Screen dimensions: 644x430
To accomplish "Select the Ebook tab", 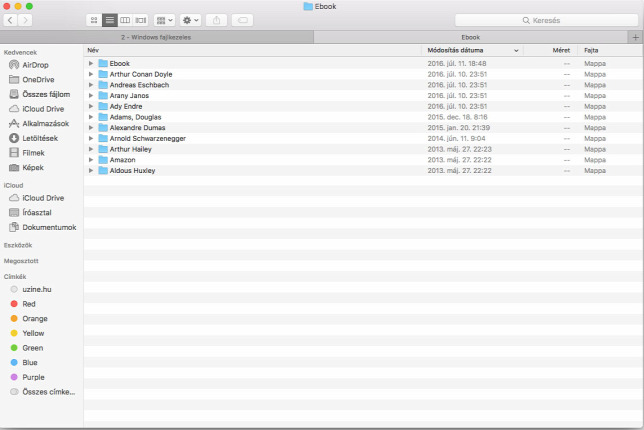I will point(471,37).
